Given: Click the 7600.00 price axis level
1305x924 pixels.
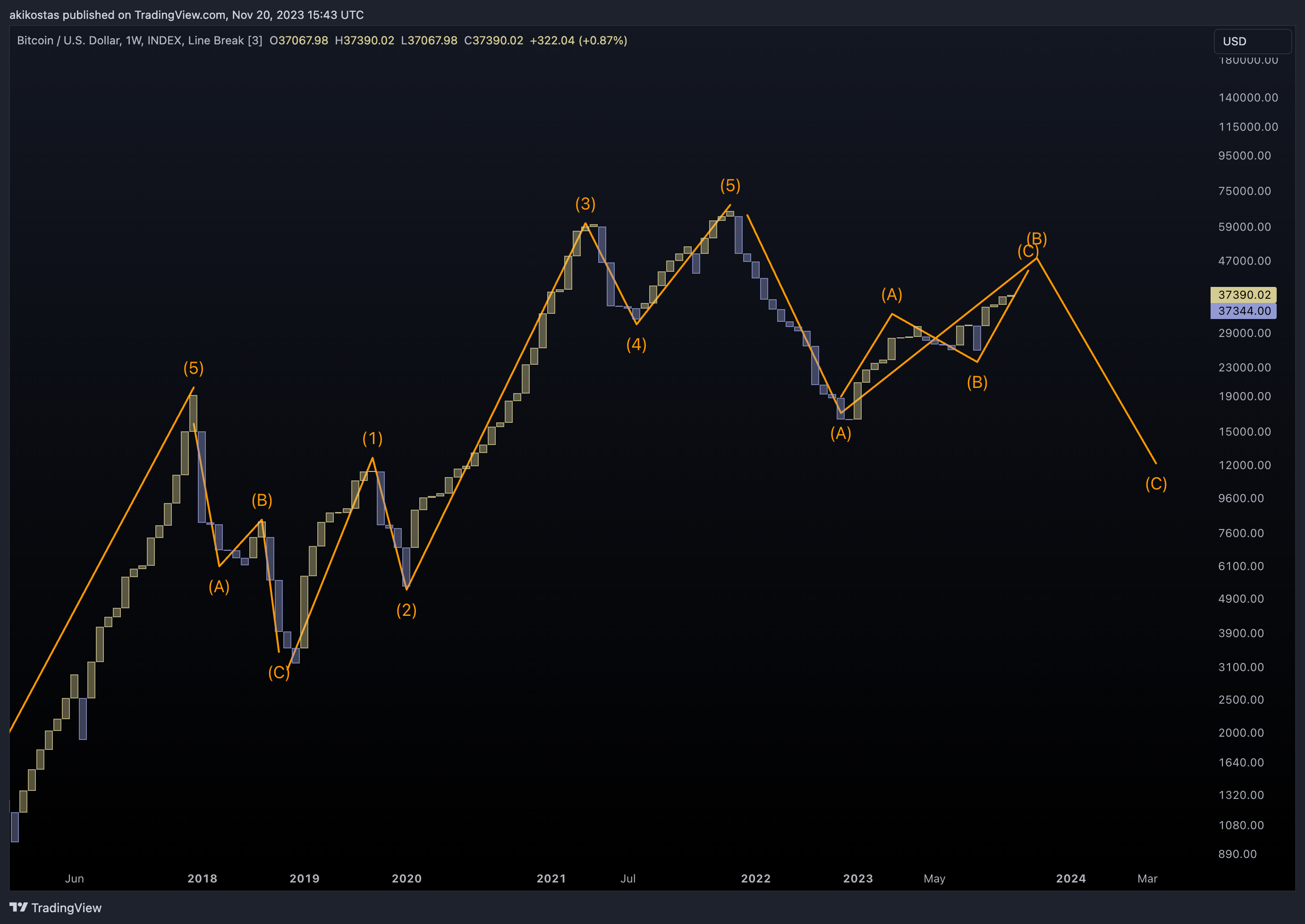Looking at the screenshot, I should click(x=1241, y=533).
